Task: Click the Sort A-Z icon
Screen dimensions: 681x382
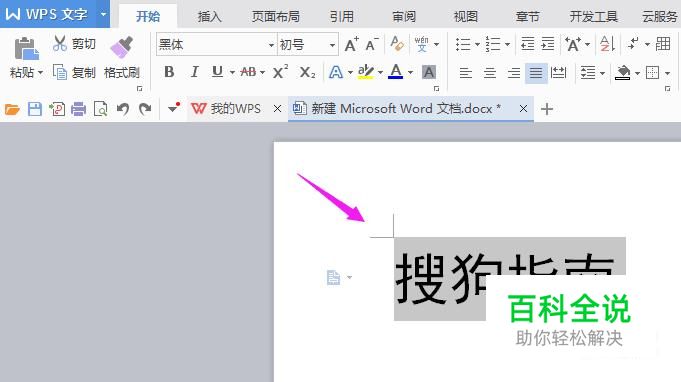Action: pos(607,44)
